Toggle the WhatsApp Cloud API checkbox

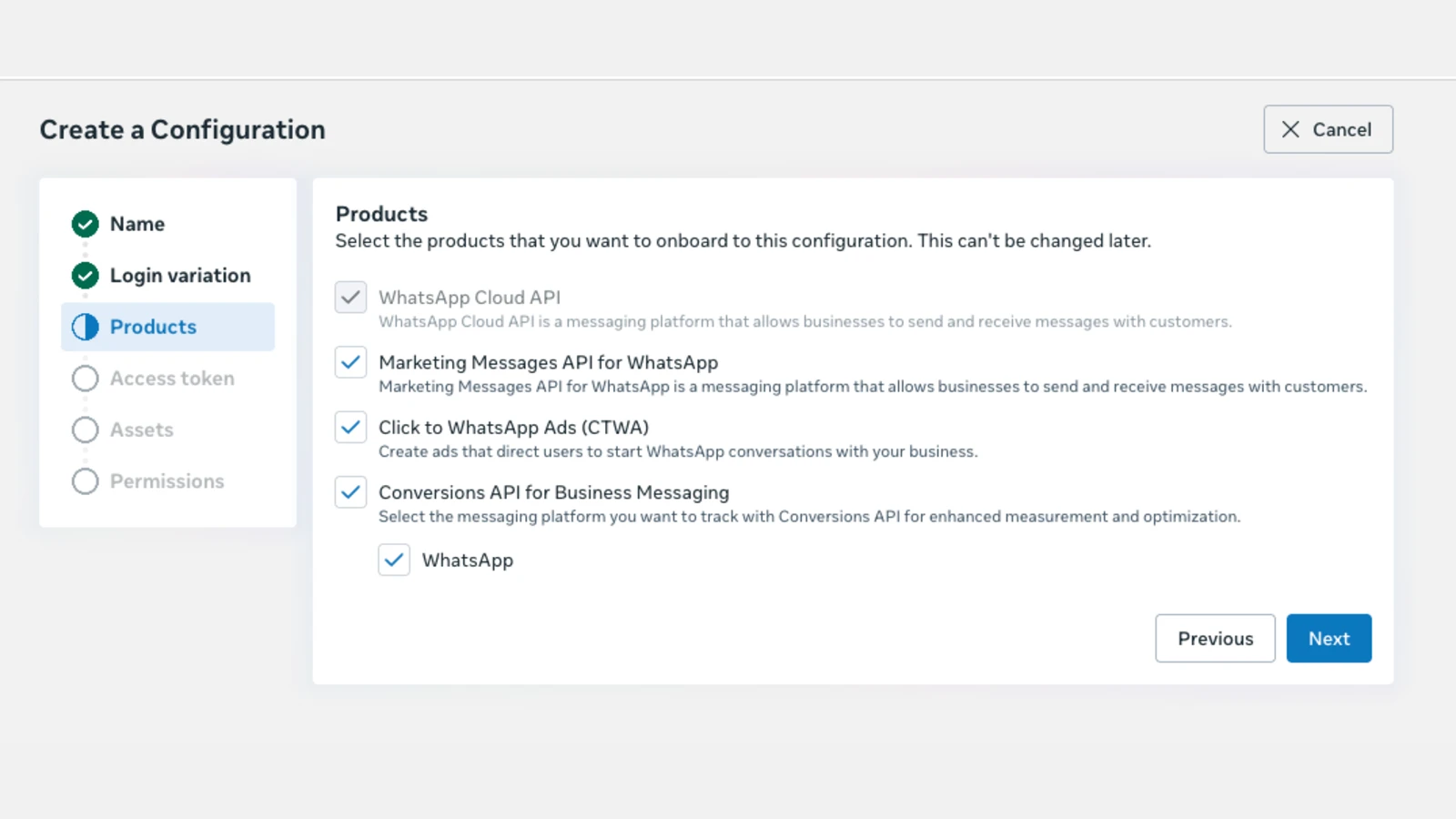click(x=350, y=298)
